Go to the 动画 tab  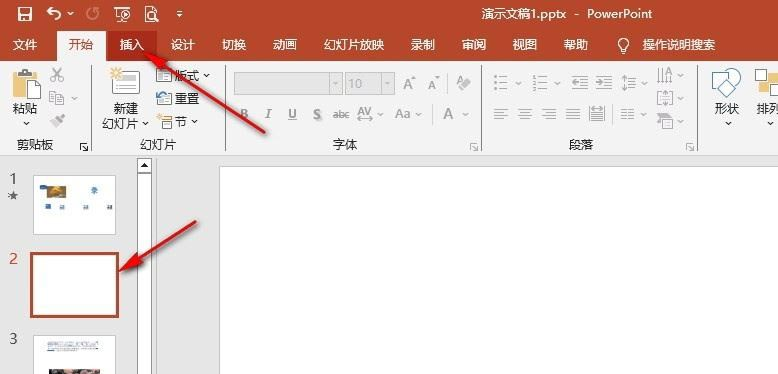pos(285,45)
